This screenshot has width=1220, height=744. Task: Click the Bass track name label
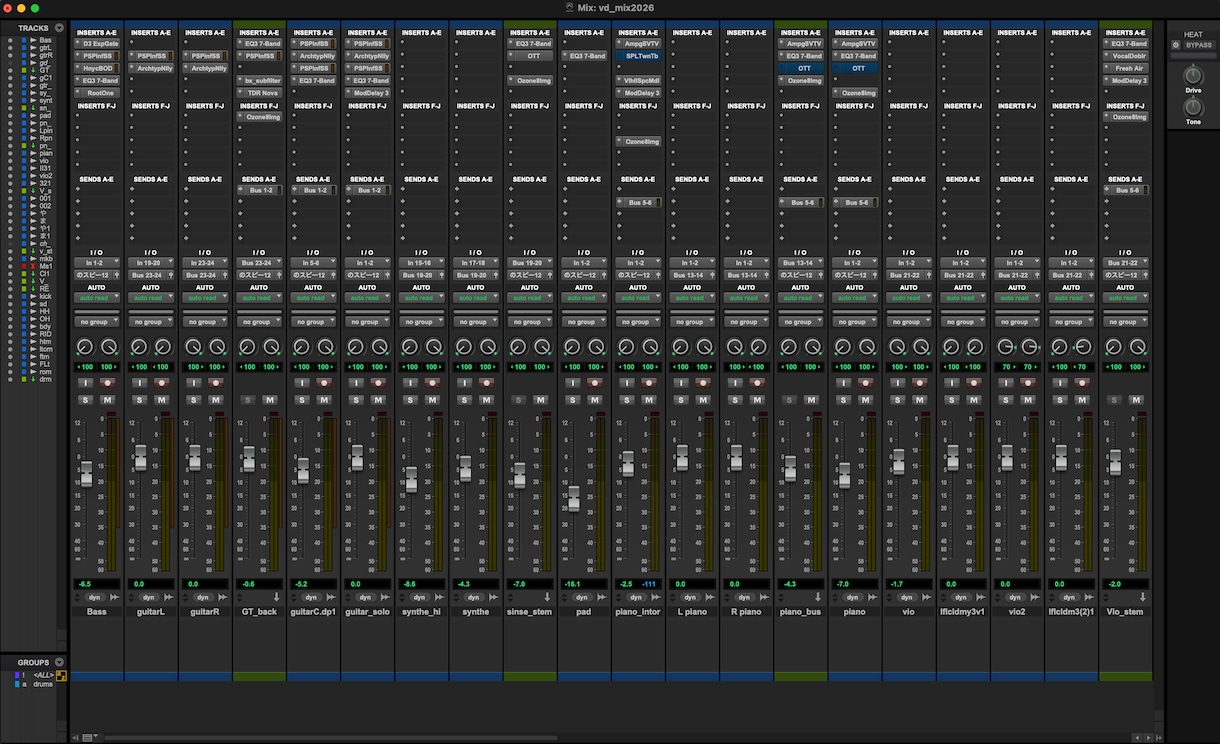[97, 611]
